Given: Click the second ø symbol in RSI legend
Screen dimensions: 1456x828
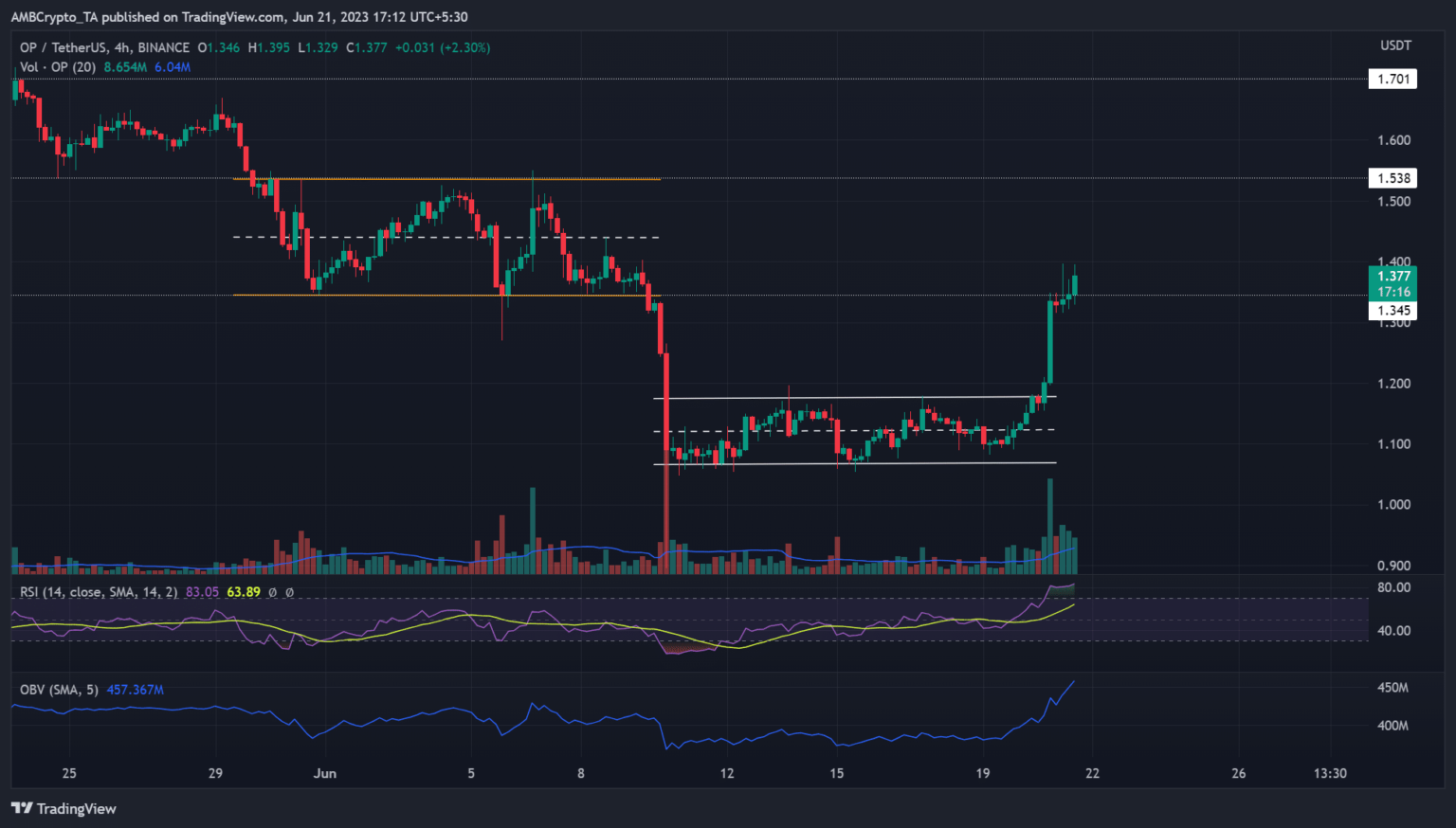Looking at the screenshot, I should click(x=289, y=592).
